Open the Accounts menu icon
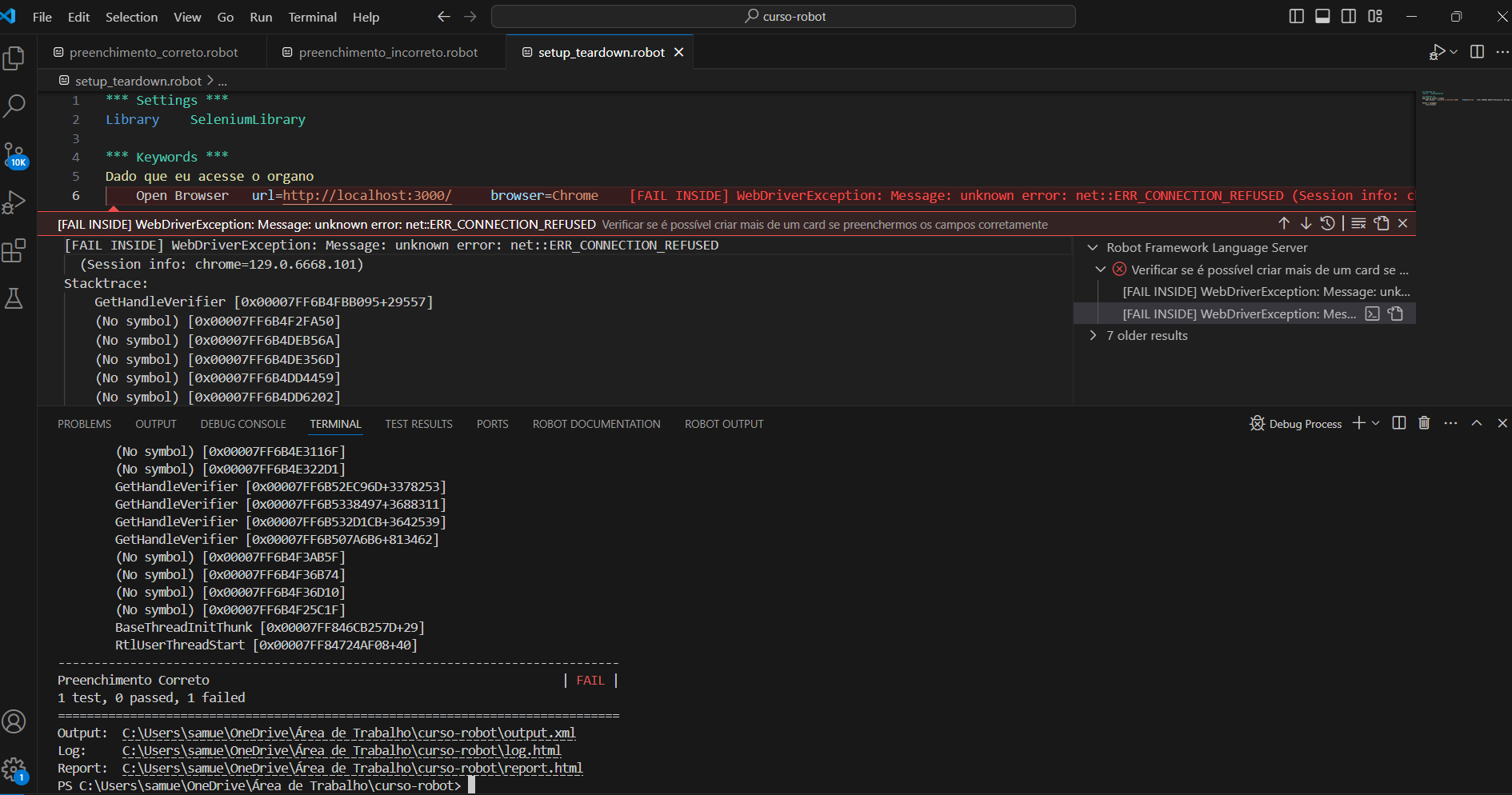1512x795 pixels. (14, 721)
